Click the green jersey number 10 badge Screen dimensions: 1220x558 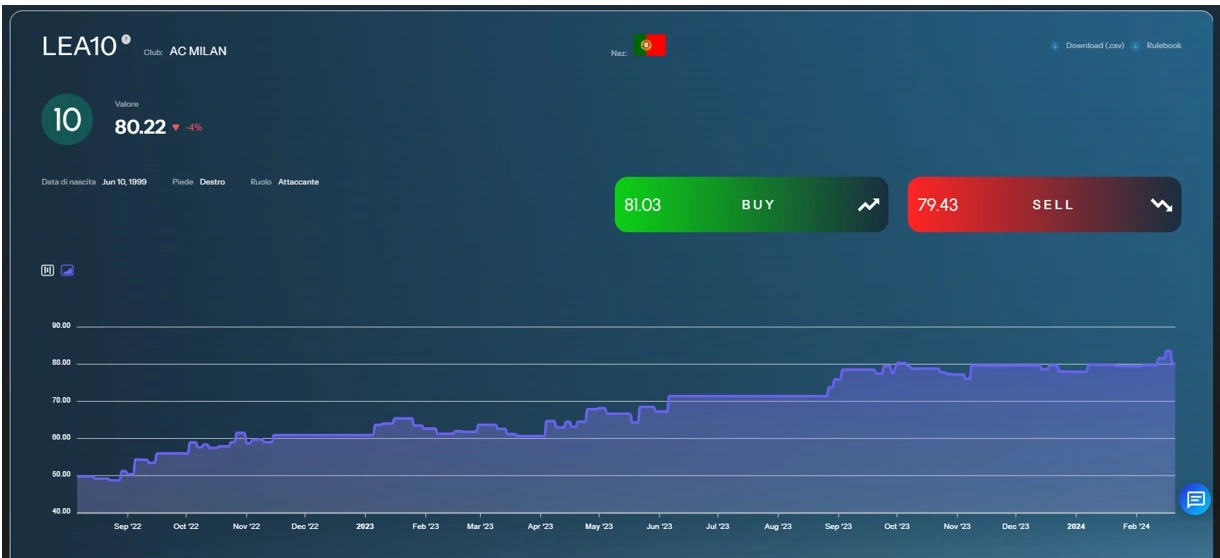pyautogui.click(x=67, y=120)
